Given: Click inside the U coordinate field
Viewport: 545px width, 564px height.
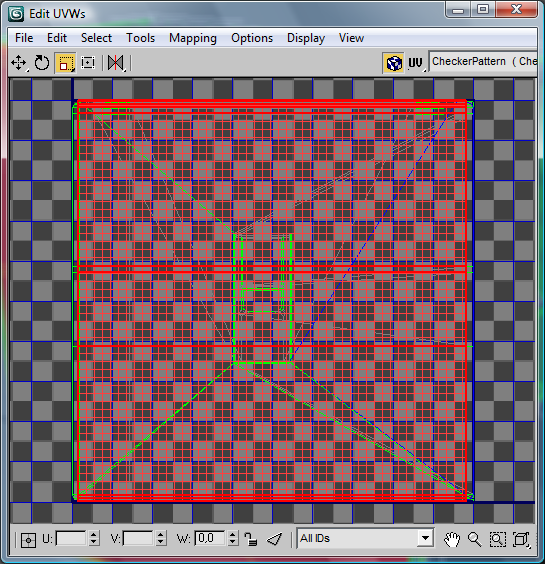Looking at the screenshot, I should coord(71,538).
